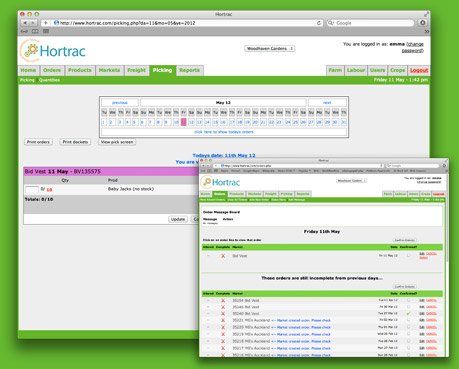Click Update button in Bid Vest panel
Image resolution: width=459 pixels, height=369 pixels.
178,219
